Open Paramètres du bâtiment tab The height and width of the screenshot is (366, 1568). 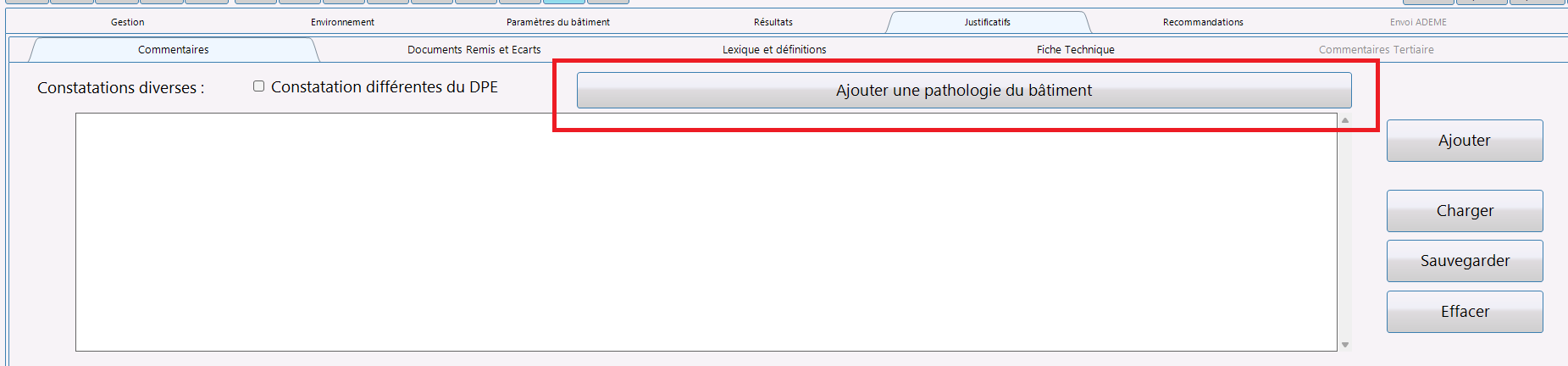pos(558,22)
